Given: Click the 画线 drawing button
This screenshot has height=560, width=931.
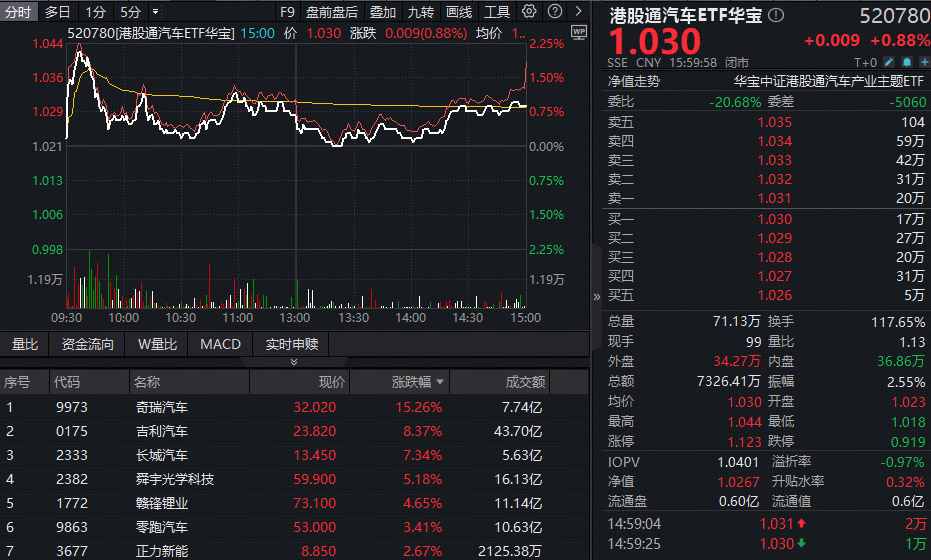Looking at the screenshot, I should tap(459, 12).
